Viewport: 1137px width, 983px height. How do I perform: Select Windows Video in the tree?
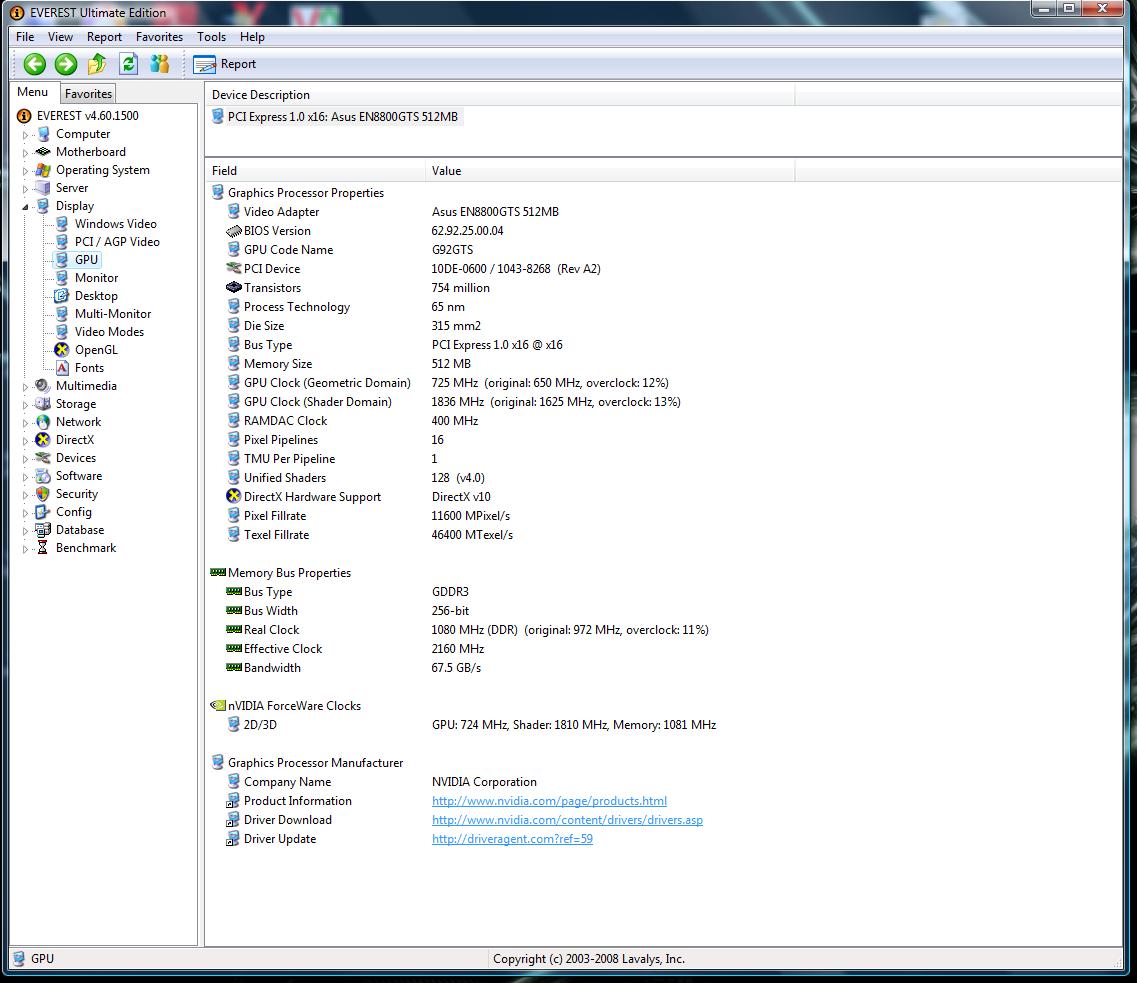click(115, 224)
